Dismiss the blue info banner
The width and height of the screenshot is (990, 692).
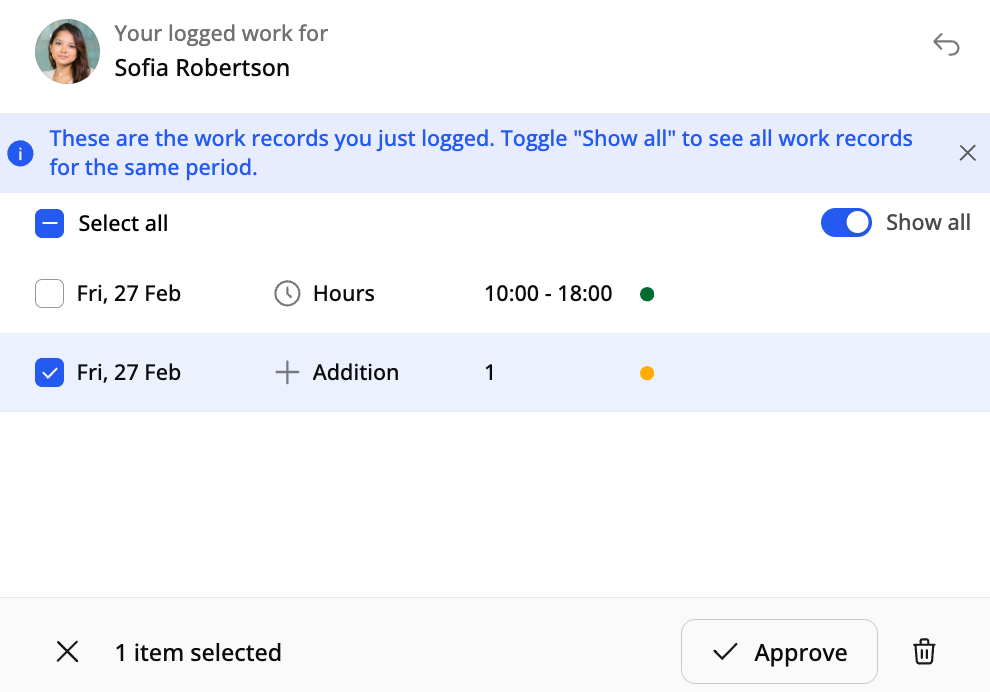click(967, 153)
